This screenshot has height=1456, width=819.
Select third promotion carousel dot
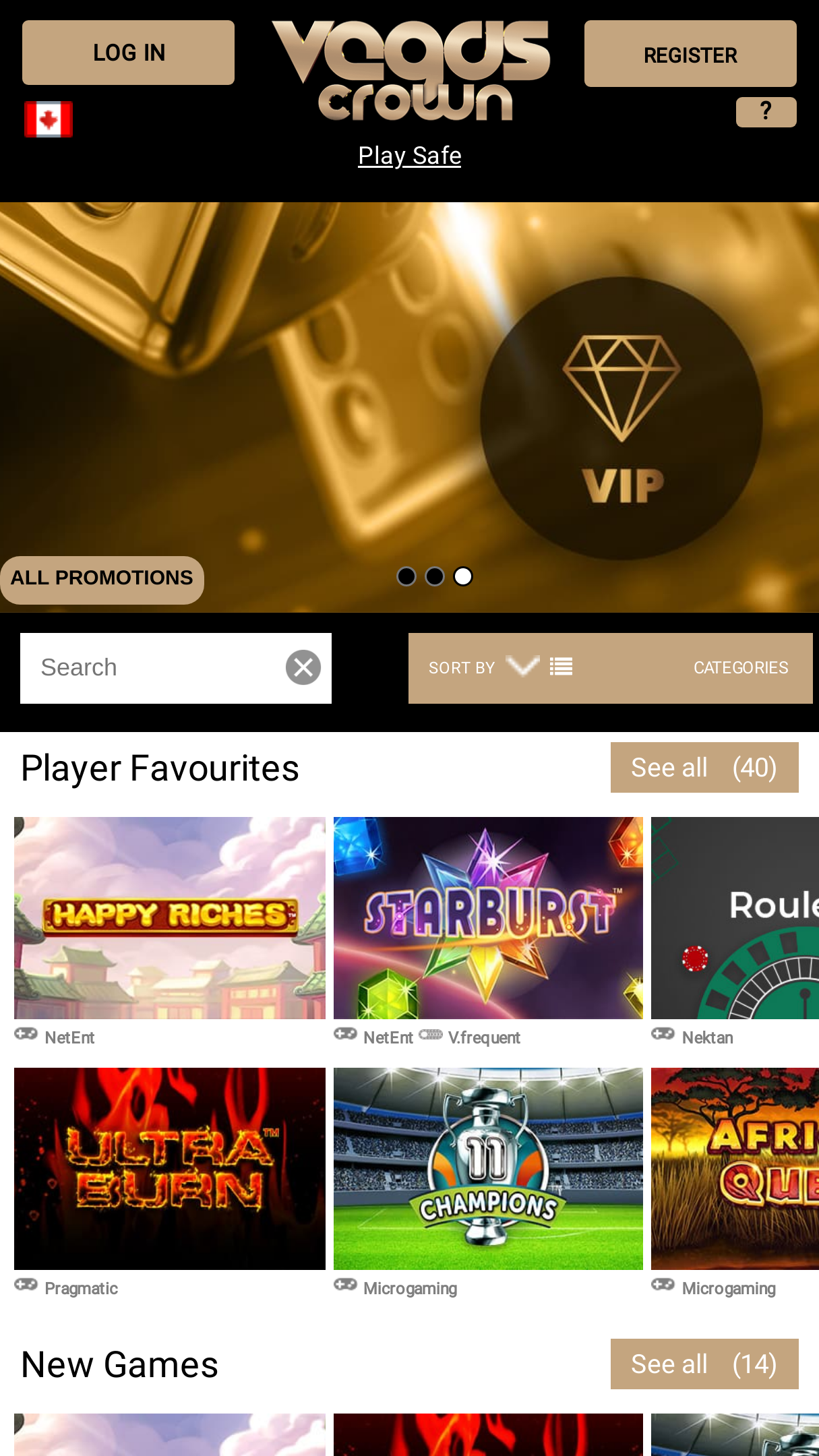(x=463, y=576)
